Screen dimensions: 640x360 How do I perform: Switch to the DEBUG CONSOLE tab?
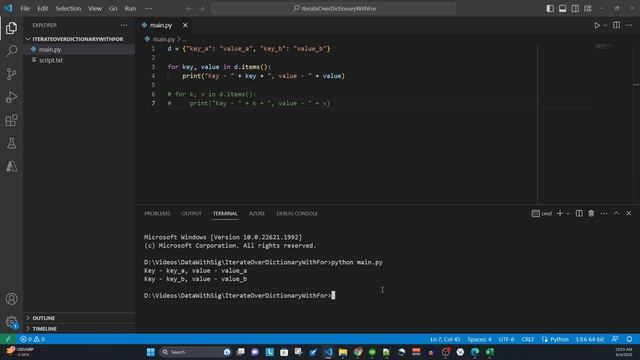tap(297, 213)
